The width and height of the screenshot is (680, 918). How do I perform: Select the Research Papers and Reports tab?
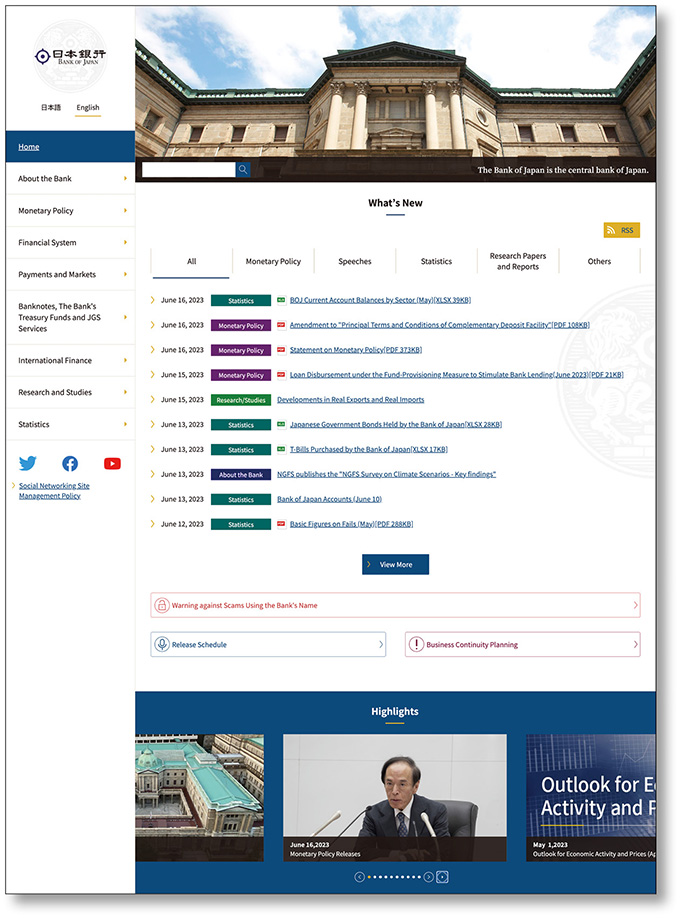[518, 262]
